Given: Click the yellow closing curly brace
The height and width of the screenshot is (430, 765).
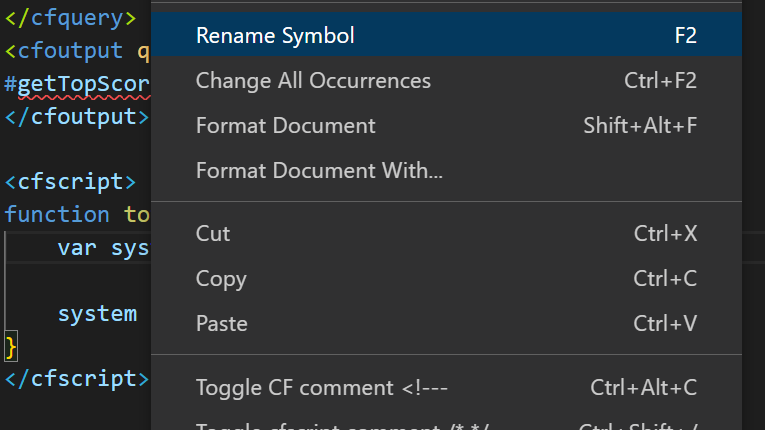Looking at the screenshot, I should pos(11,347).
